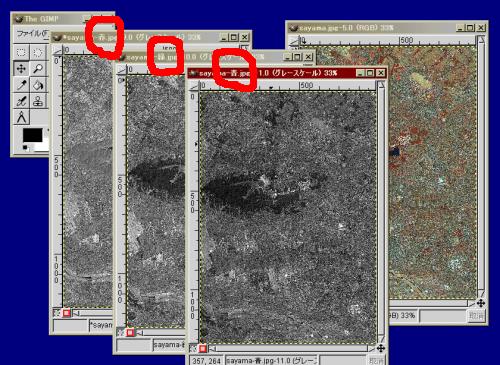Image resolution: width=500 pixels, height=365 pixels.
Task: Select the Ellipse Select tool
Action: pyautogui.click(x=38, y=52)
